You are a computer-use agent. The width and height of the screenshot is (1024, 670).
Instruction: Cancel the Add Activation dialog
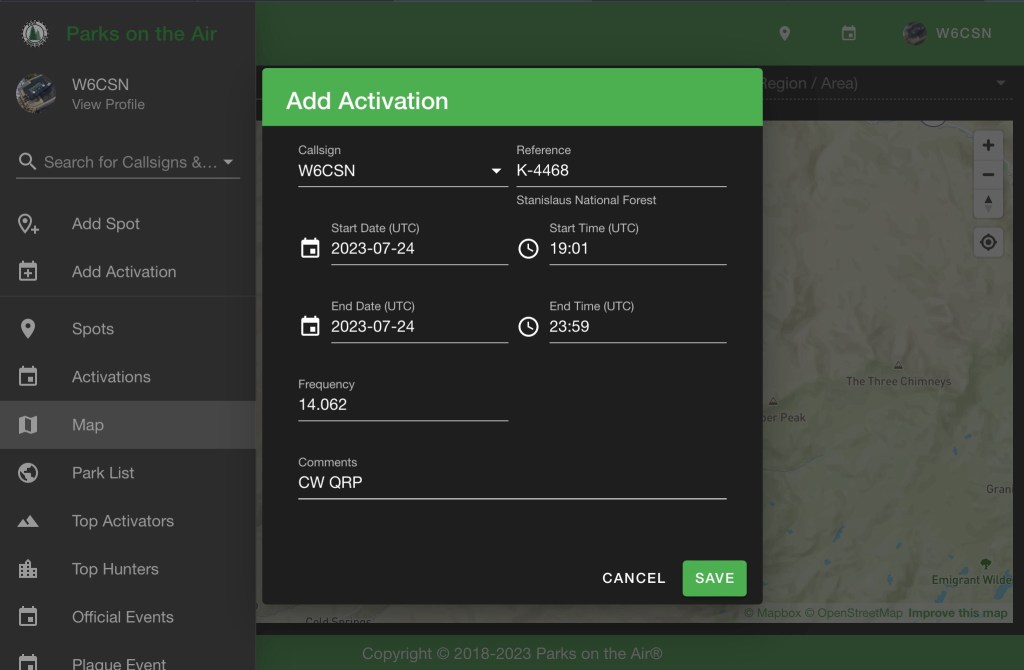633,578
